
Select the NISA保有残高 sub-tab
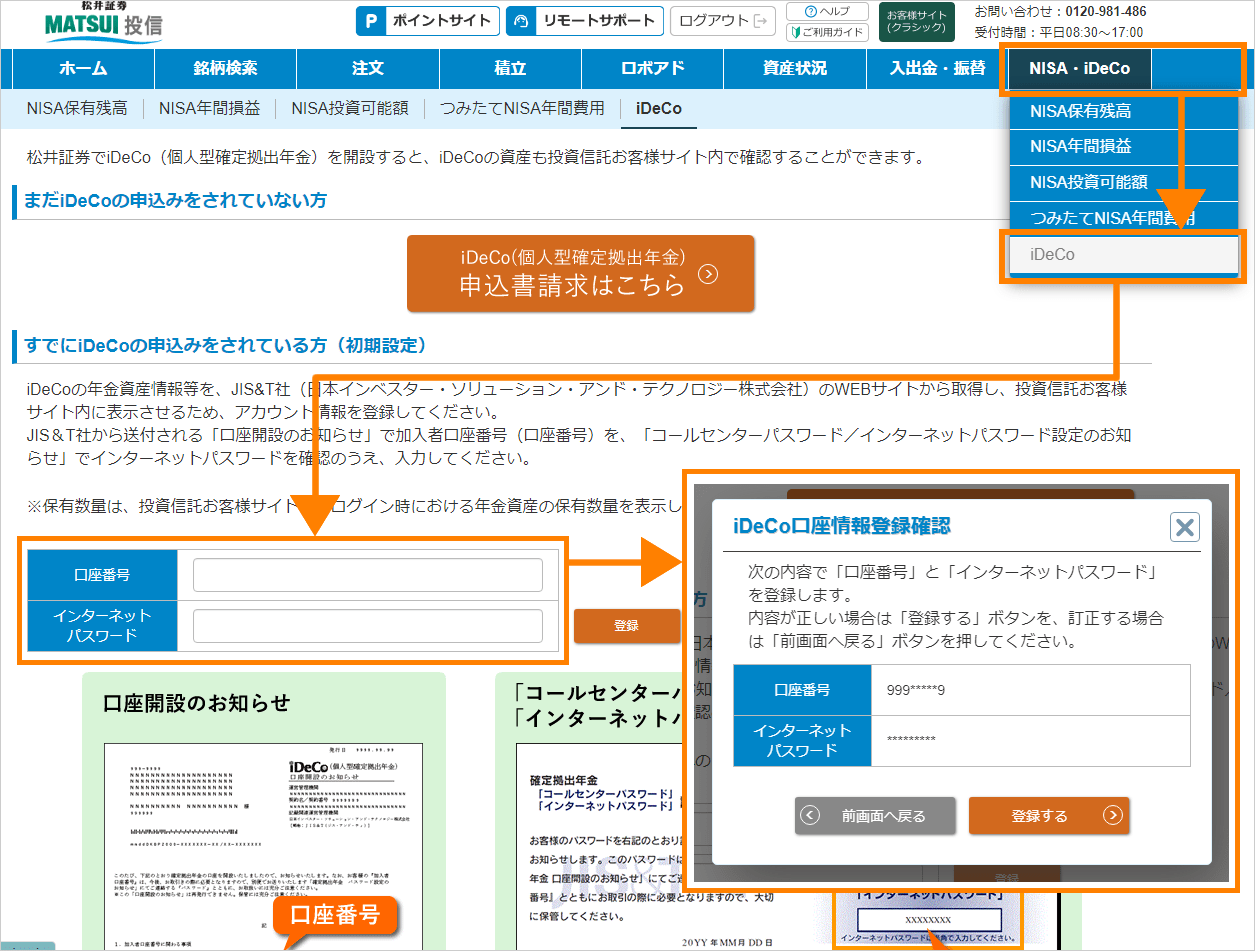tap(77, 108)
